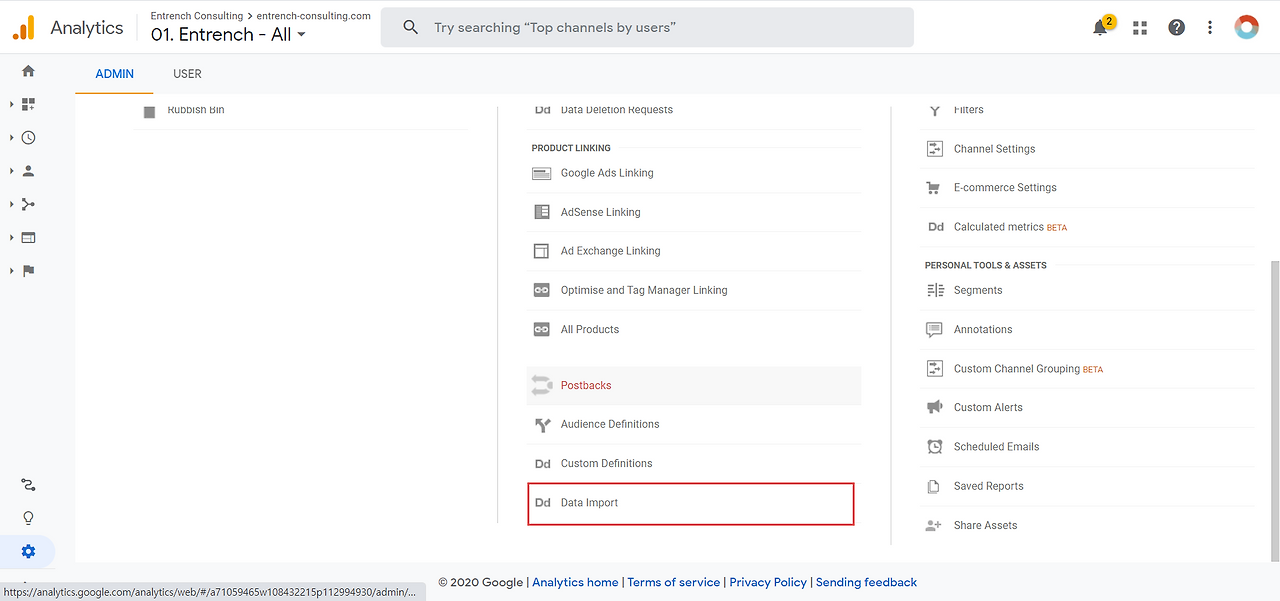Viewport: 1280px width, 601px height.
Task: Select the ADMIN tab
Action: [x=115, y=74]
